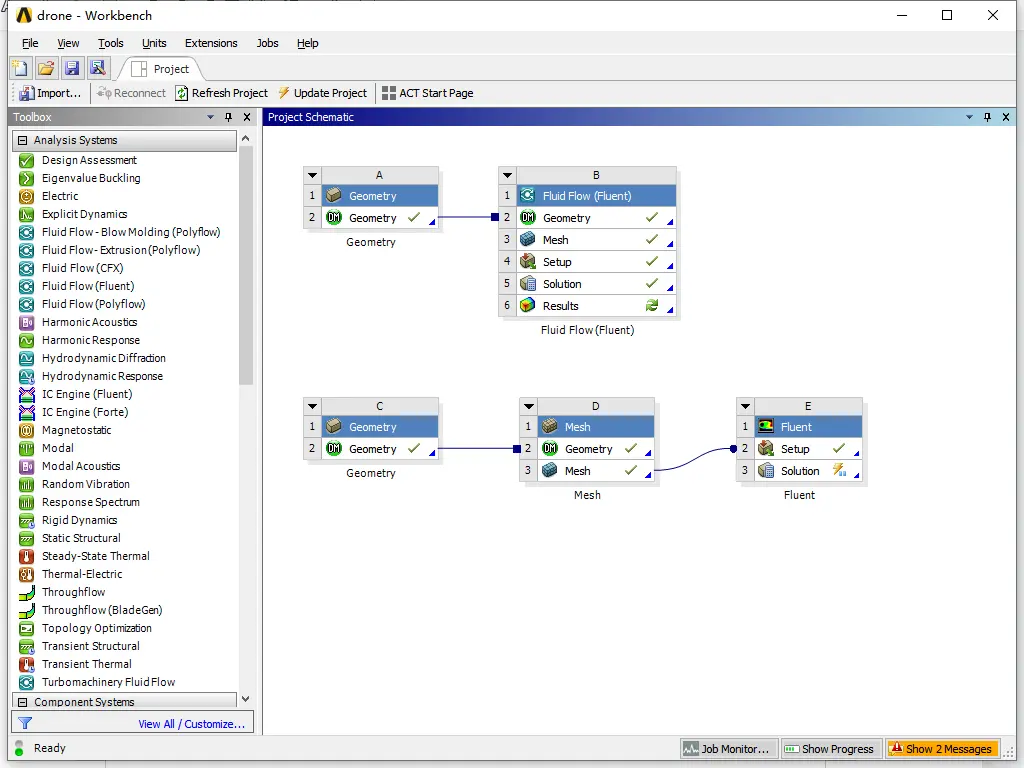Open the Project Schematic panel dropdown arrow

click(969, 118)
